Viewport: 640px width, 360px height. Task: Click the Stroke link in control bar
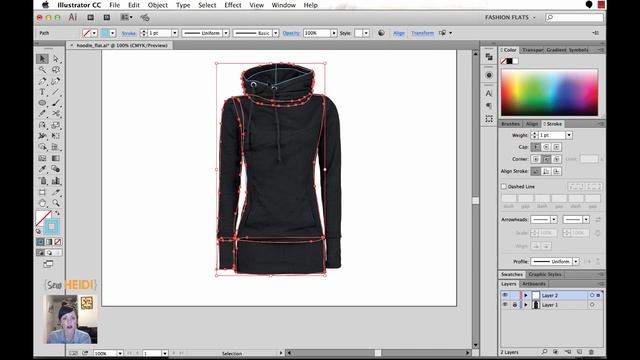tap(129, 33)
